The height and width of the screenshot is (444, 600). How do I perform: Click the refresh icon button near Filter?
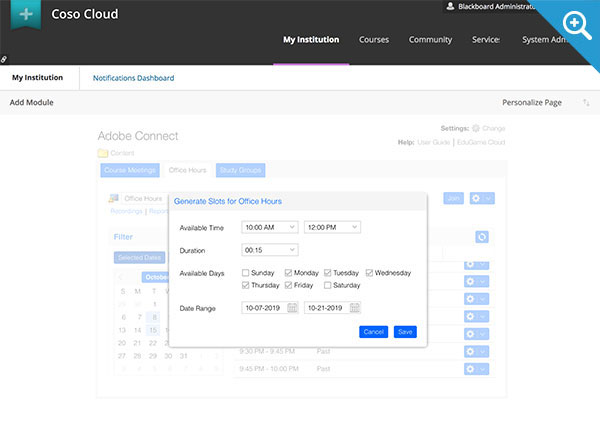click(x=482, y=237)
